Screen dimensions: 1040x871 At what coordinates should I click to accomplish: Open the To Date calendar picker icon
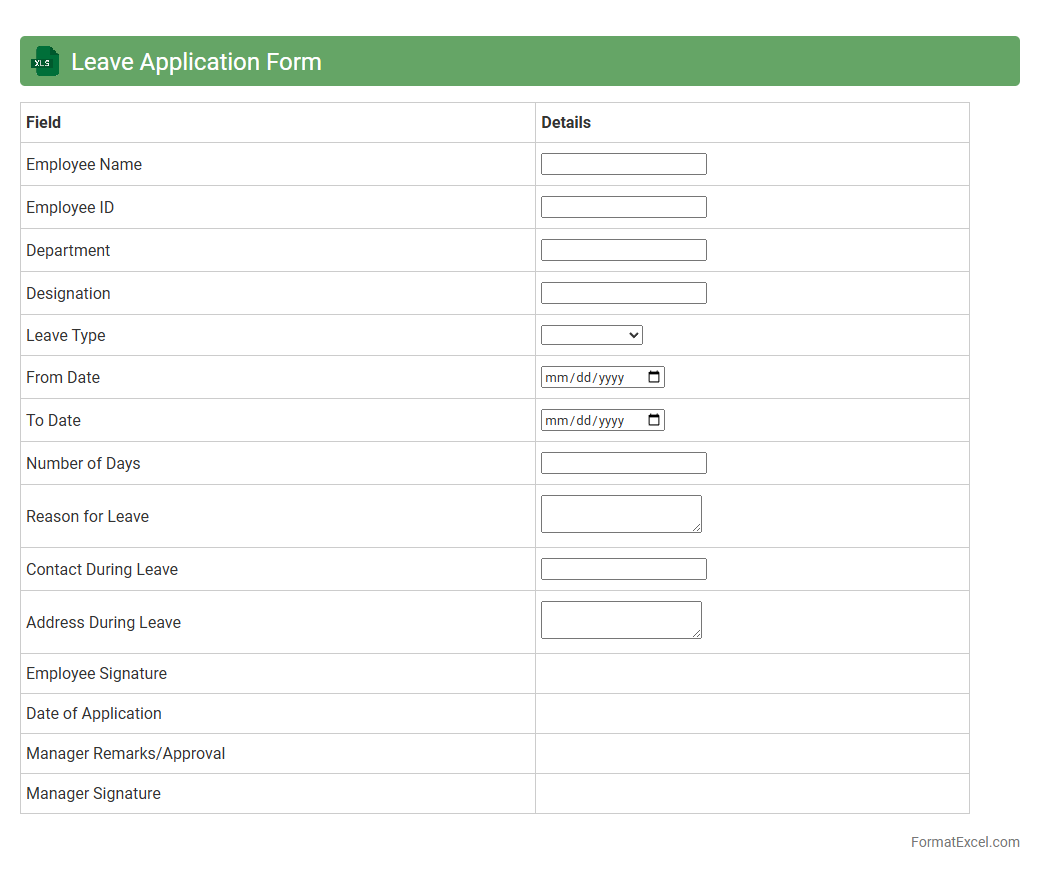point(654,420)
